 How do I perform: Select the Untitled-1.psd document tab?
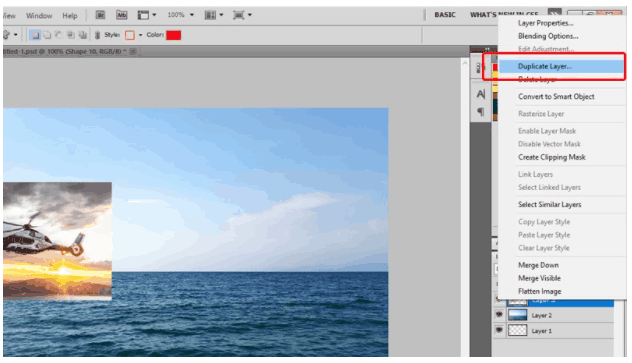pos(64,52)
